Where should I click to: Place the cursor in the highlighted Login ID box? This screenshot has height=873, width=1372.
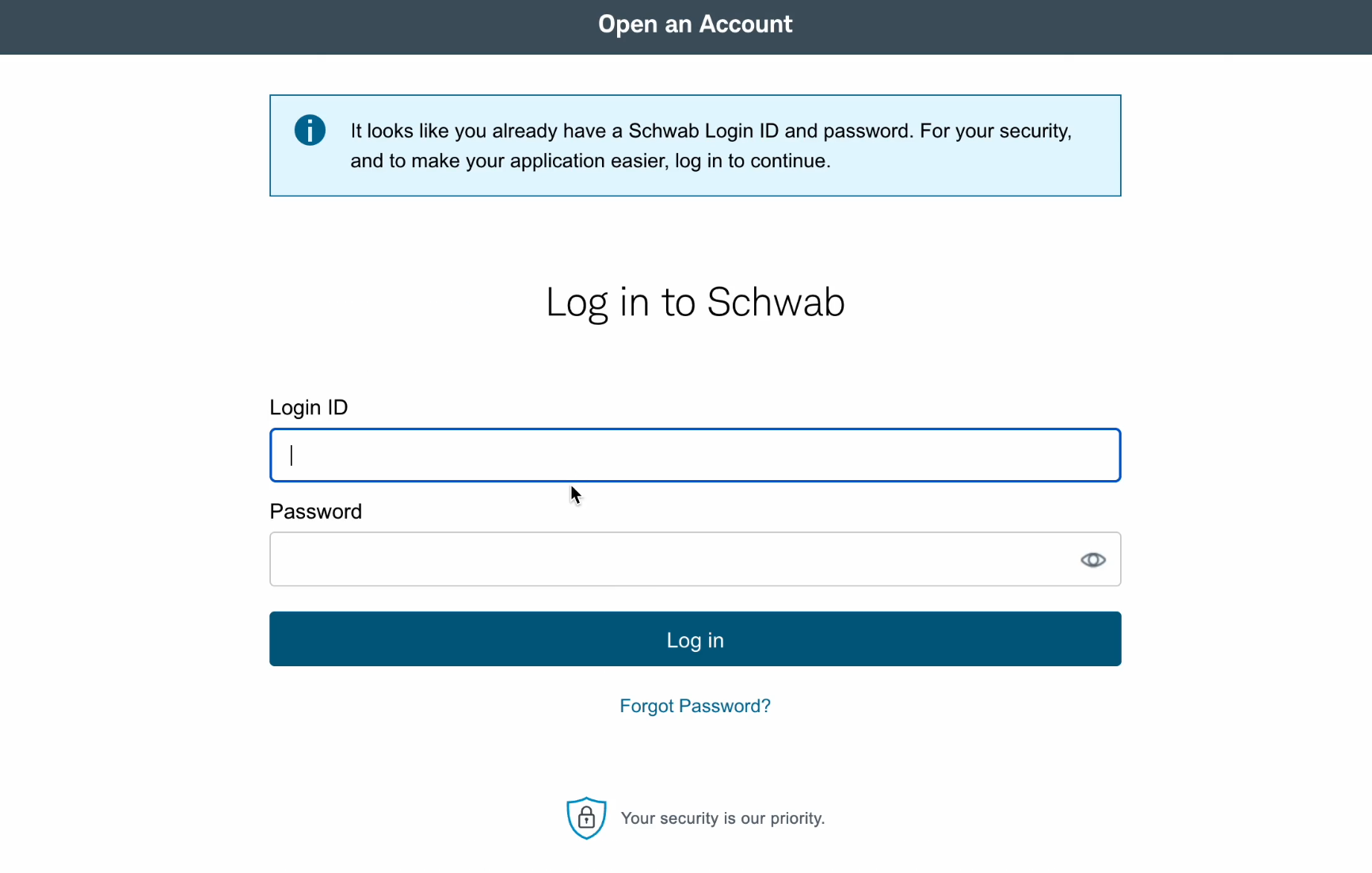[x=695, y=455]
